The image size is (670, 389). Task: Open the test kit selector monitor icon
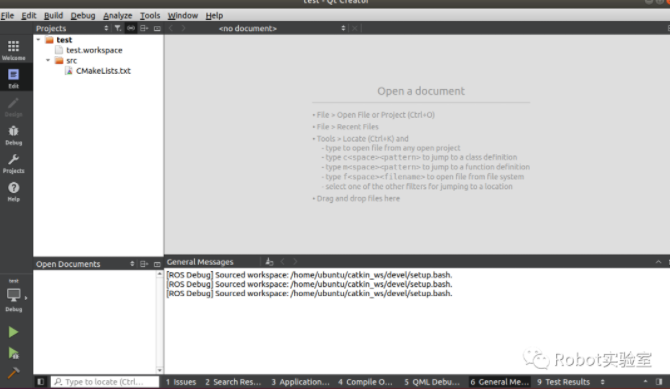pyautogui.click(x=14, y=295)
